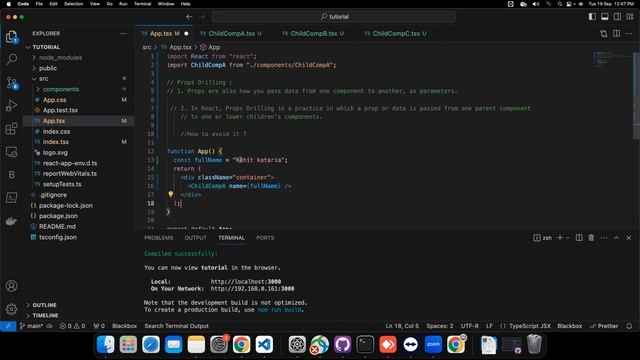Open index.tsx in Explorer
640x360 pixels.
tap(56, 142)
